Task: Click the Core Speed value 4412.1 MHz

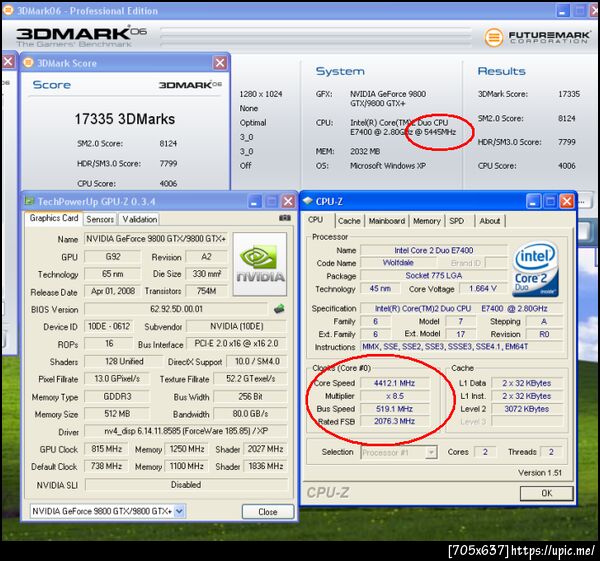Action: (395, 383)
